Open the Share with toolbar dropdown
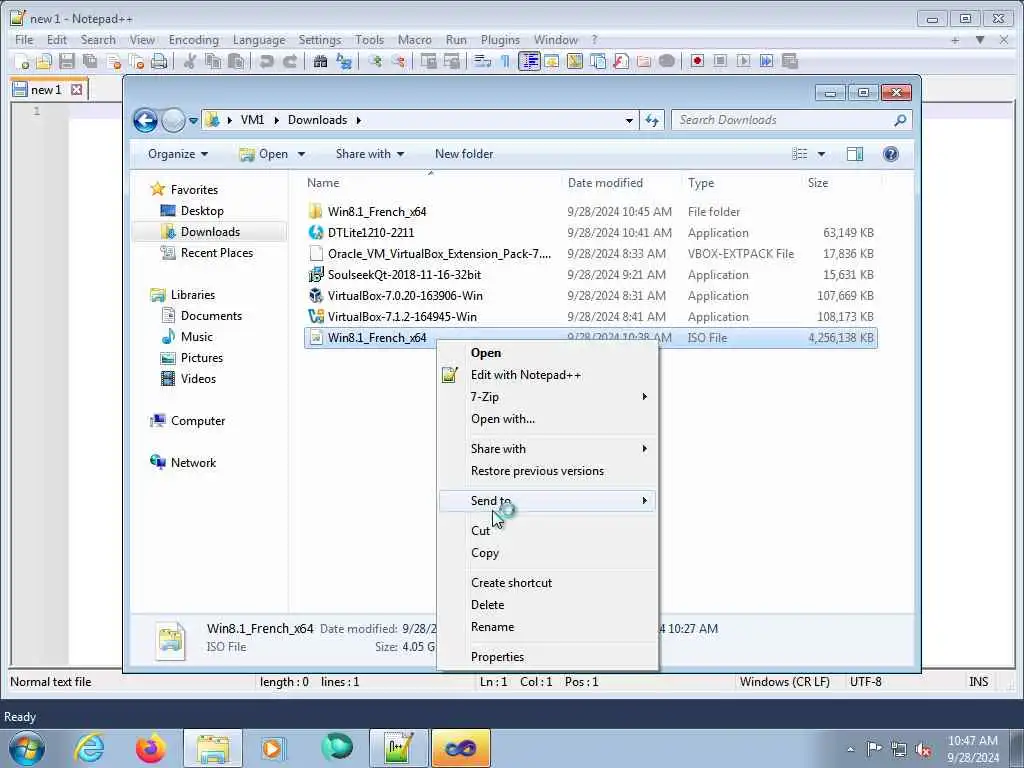Viewport: 1024px width, 768px height. (370, 154)
